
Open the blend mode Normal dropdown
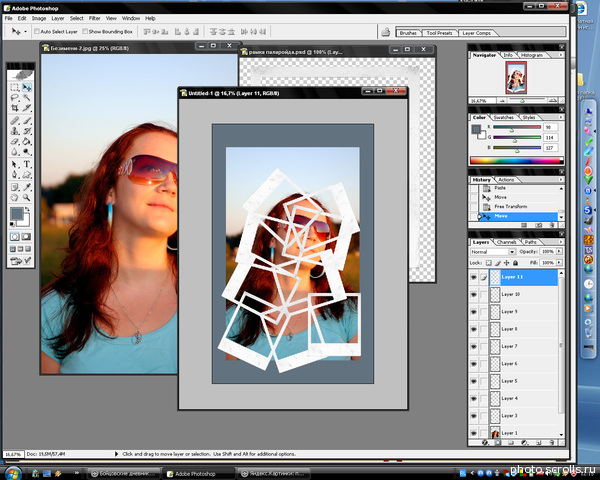(493, 252)
